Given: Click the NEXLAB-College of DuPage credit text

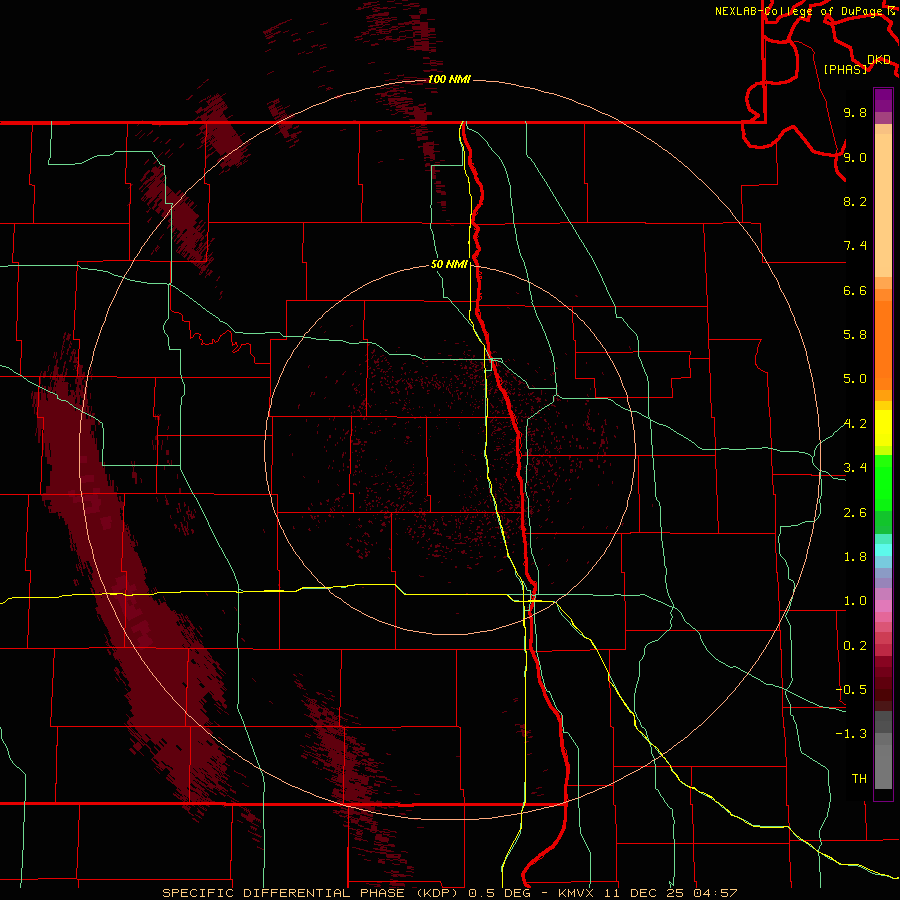Looking at the screenshot, I should point(799,11).
